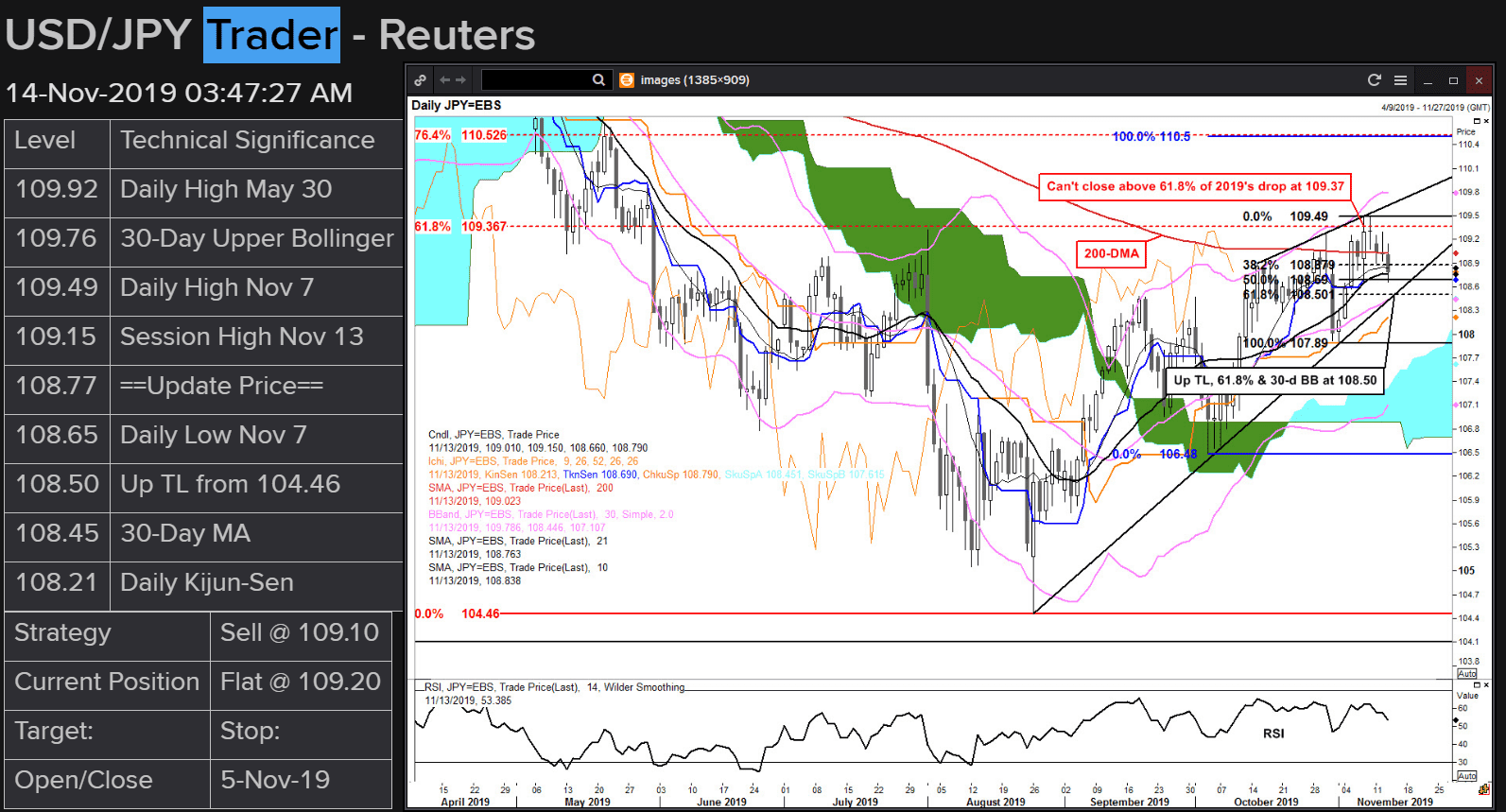This screenshot has width=1506, height=812.
Task: Click the 76.4% 110.526 Fibonacci label
Action: point(460,135)
